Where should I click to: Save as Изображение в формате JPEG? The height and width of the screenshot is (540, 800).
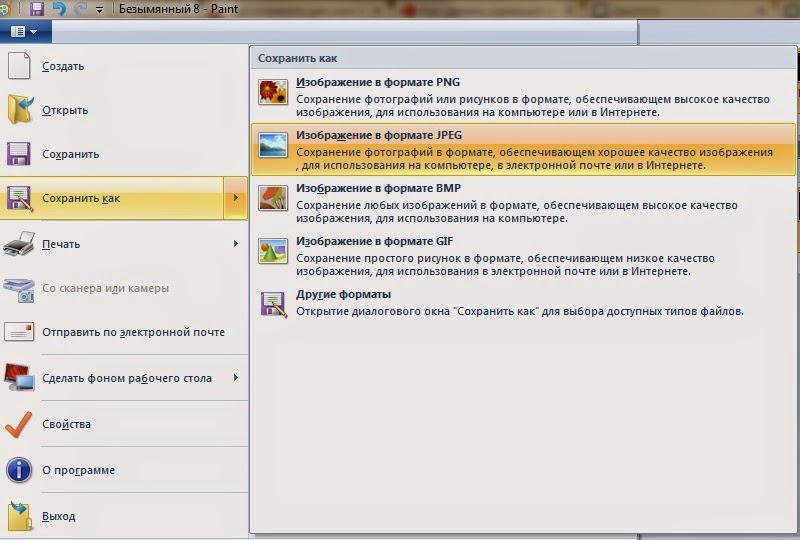tap(523, 149)
